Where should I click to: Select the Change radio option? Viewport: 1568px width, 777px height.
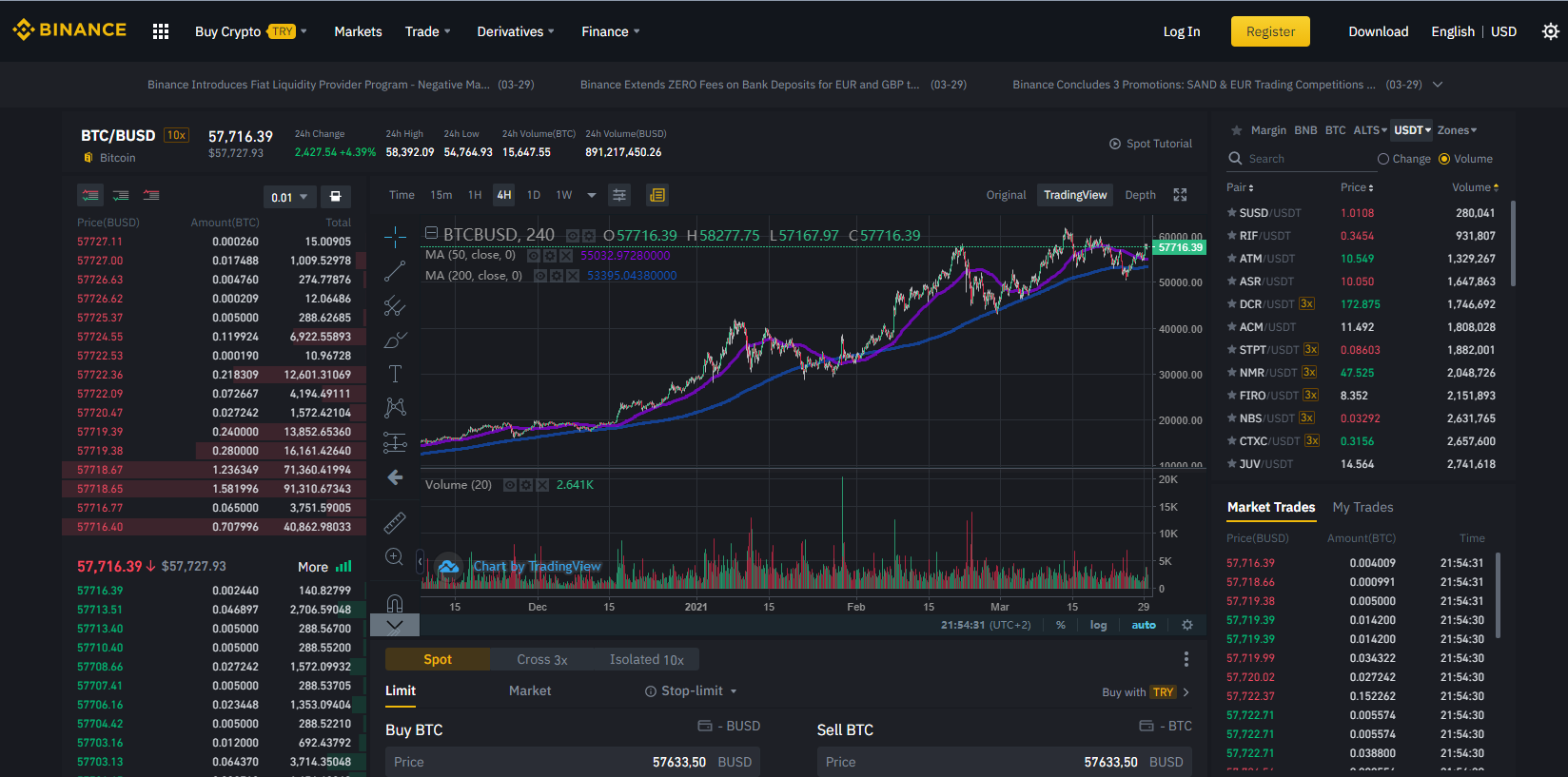(x=1403, y=159)
